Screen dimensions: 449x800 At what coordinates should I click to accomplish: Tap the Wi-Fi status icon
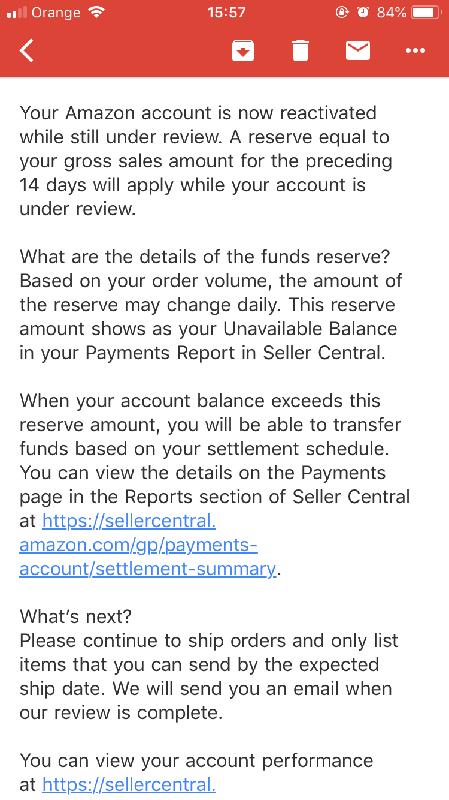coord(95,12)
